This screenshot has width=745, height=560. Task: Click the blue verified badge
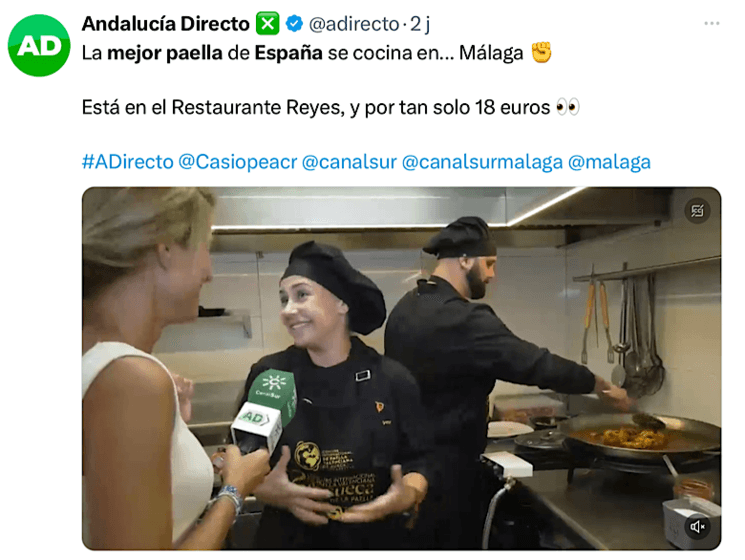294,23
